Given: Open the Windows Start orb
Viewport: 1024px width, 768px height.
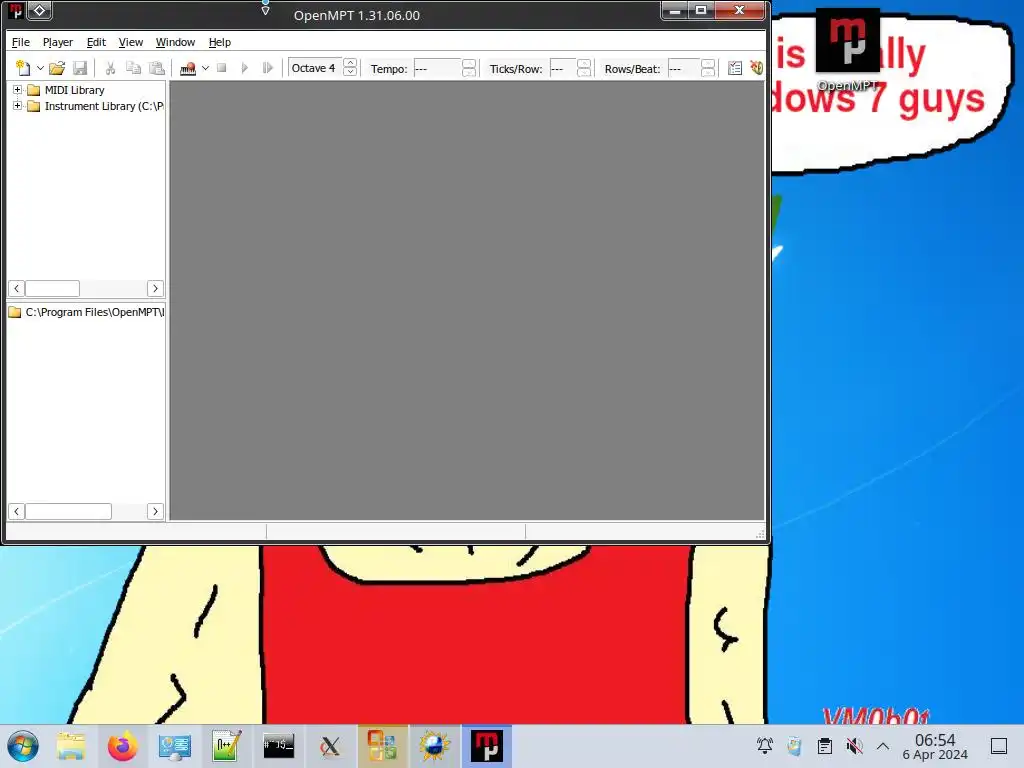Looking at the screenshot, I should point(23,746).
